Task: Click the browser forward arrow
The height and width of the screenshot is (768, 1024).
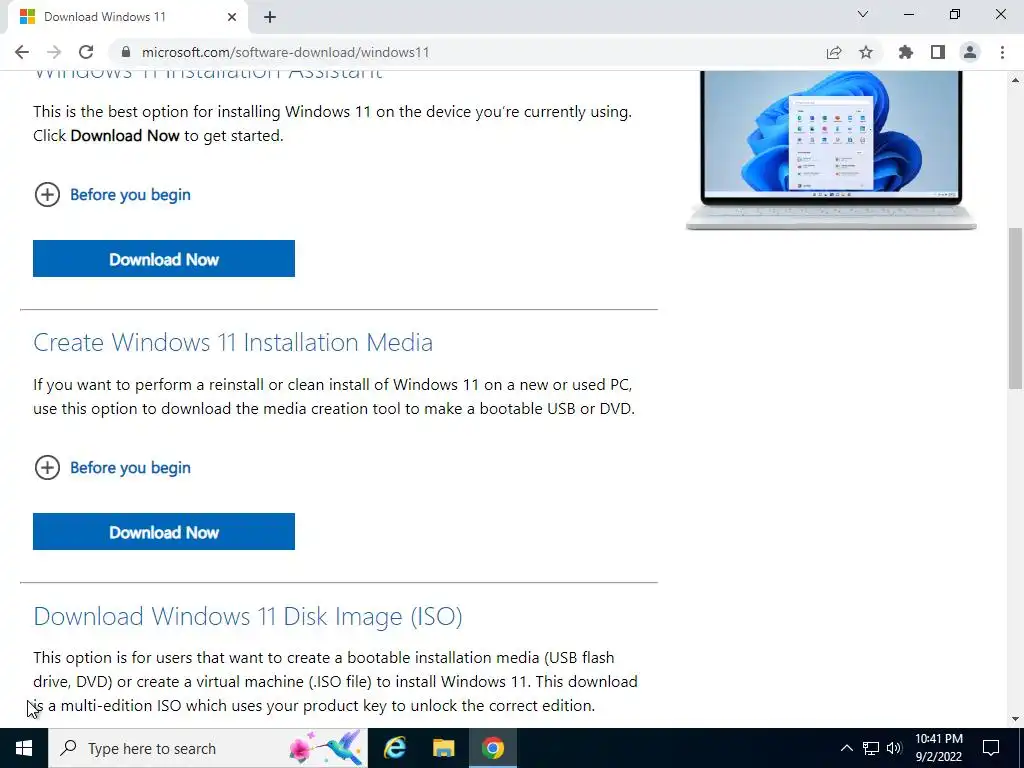Action: 54,52
